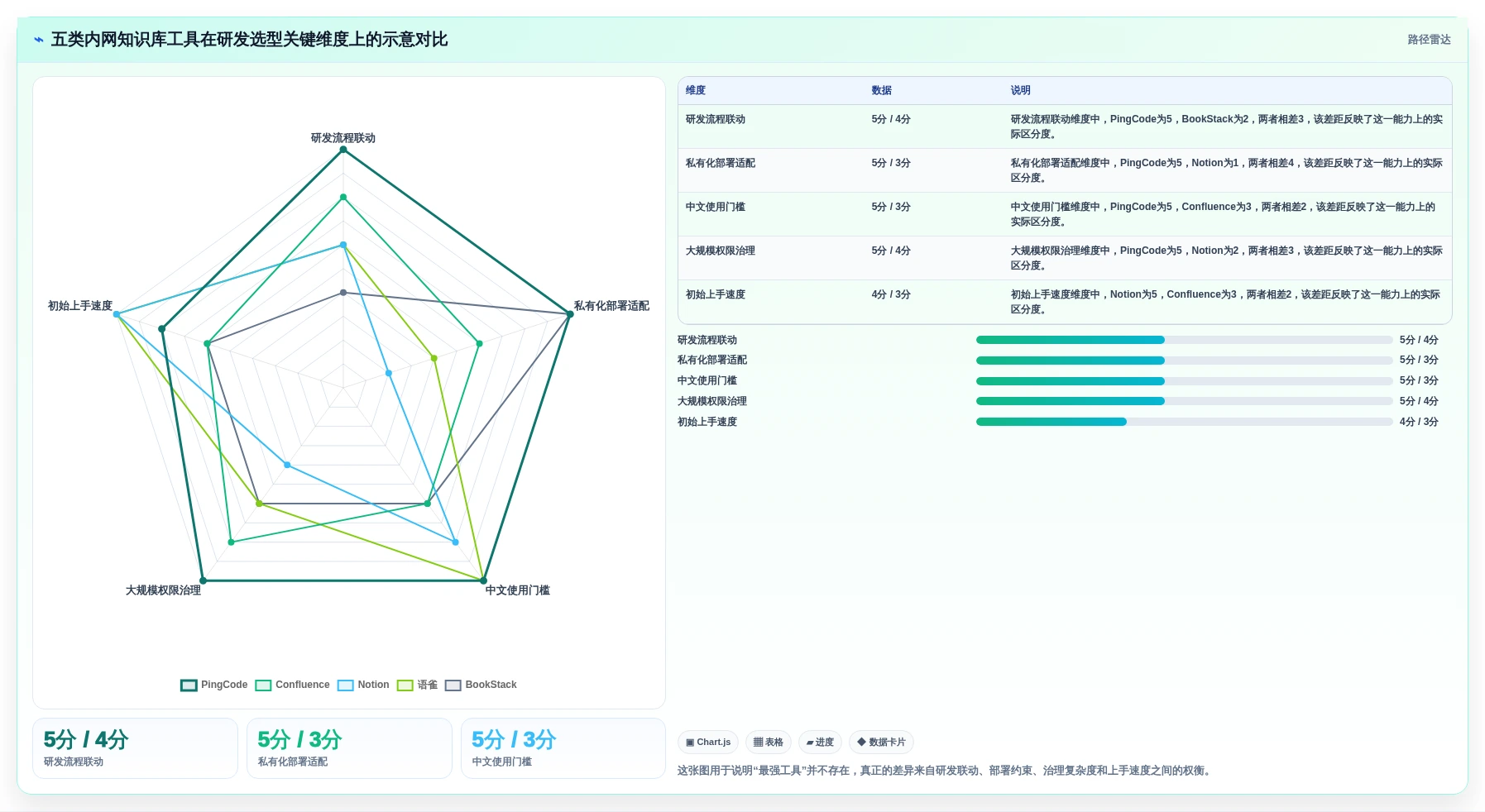The image size is (1485, 812).
Task: Click the 研发流程联动 data card
Action: pos(135,748)
